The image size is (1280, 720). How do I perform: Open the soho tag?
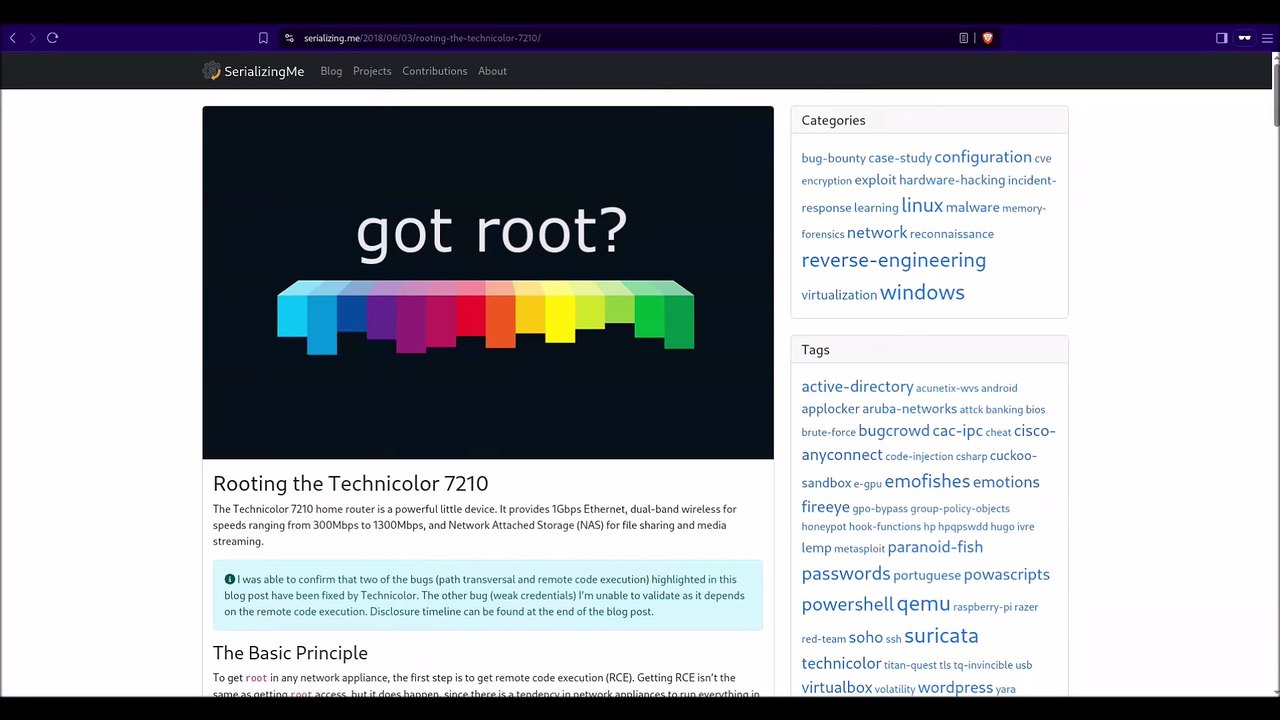click(866, 637)
